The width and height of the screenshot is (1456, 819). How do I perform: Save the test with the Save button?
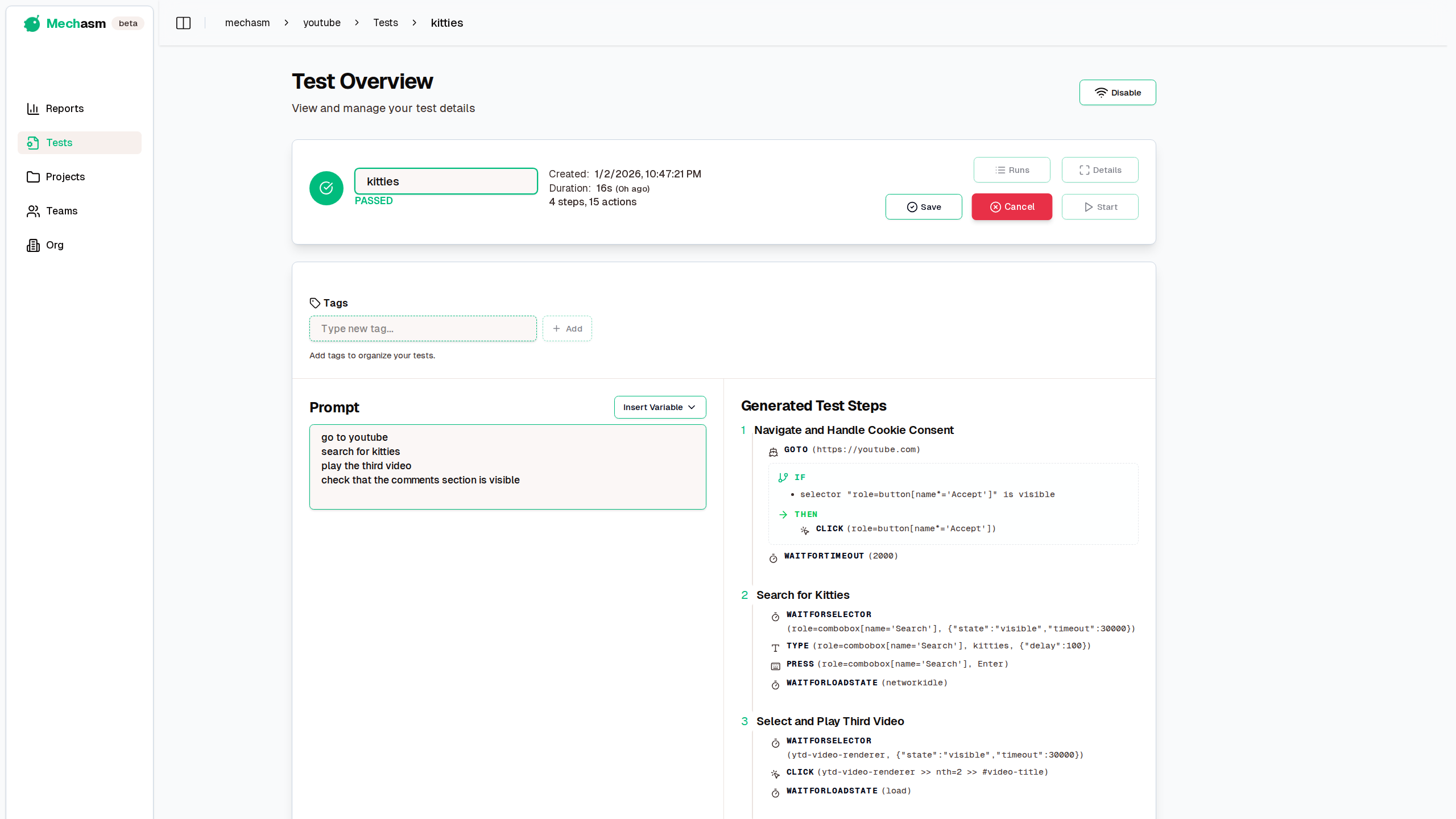923,207
